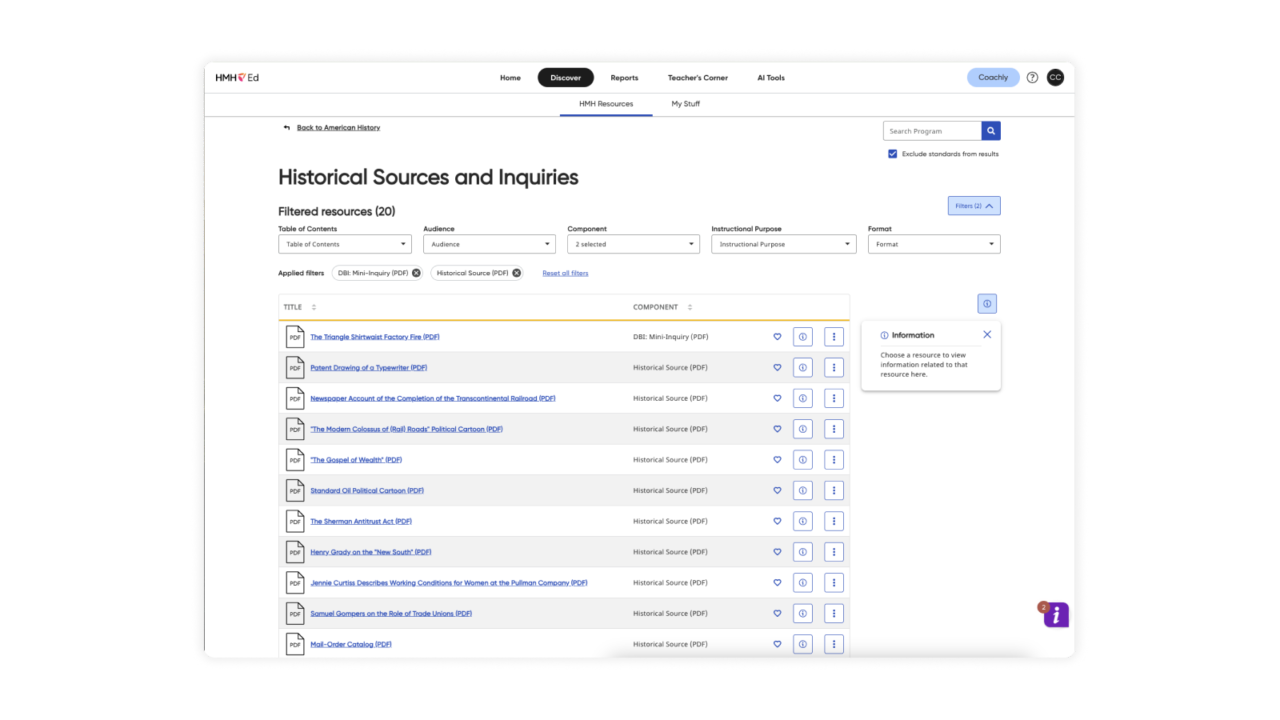The image size is (1280, 720).
Task: Click the Coachly button
Action: tap(993, 78)
